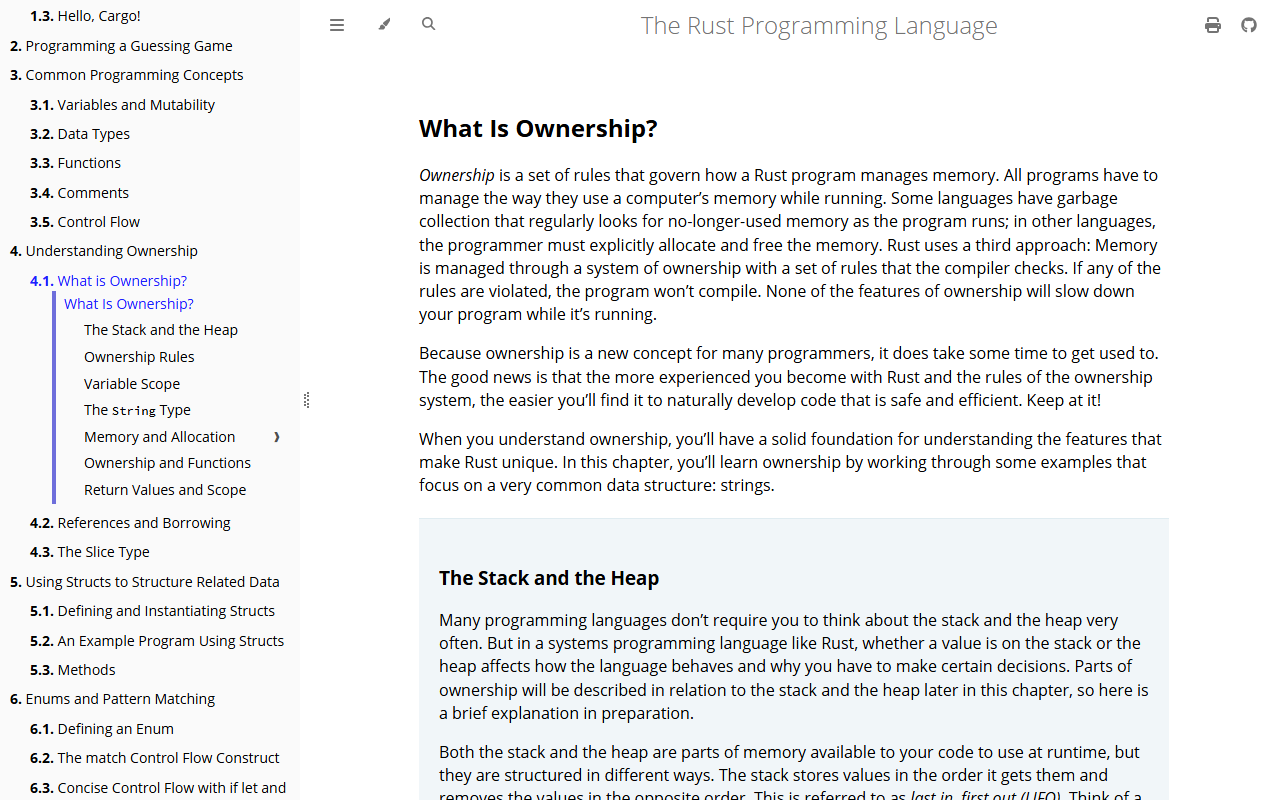The width and height of the screenshot is (1280, 800).
Task: Open References and Borrowing section
Action: [x=130, y=523]
